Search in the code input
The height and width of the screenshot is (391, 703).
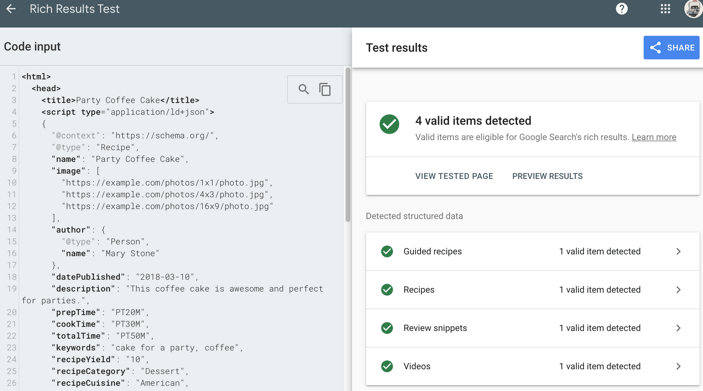(x=304, y=89)
